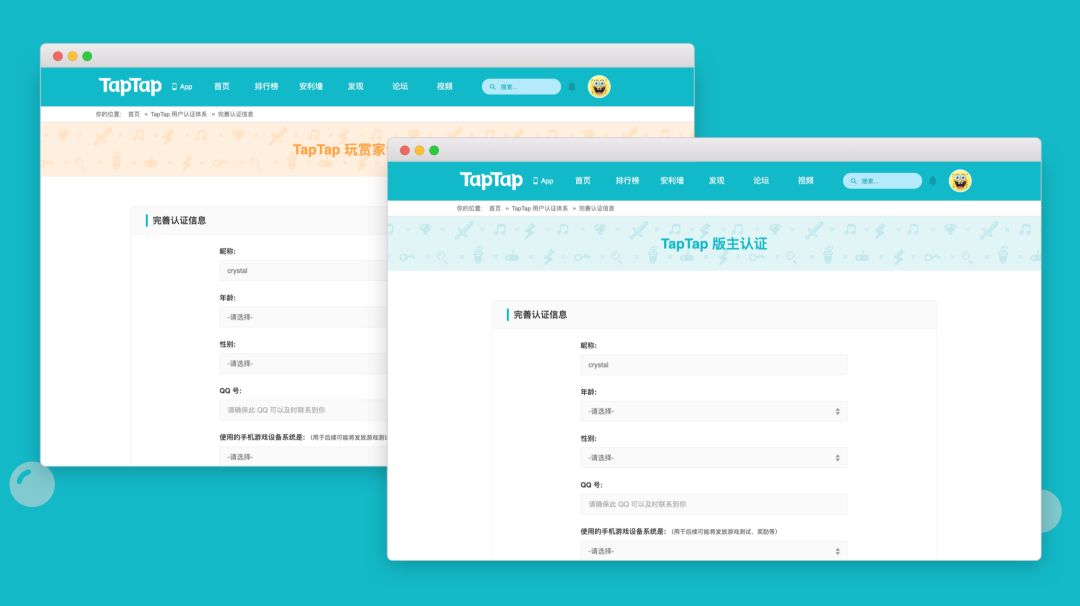Go to 首页 in the back window navbar
This screenshot has width=1080, height=606.
[222, 86]
